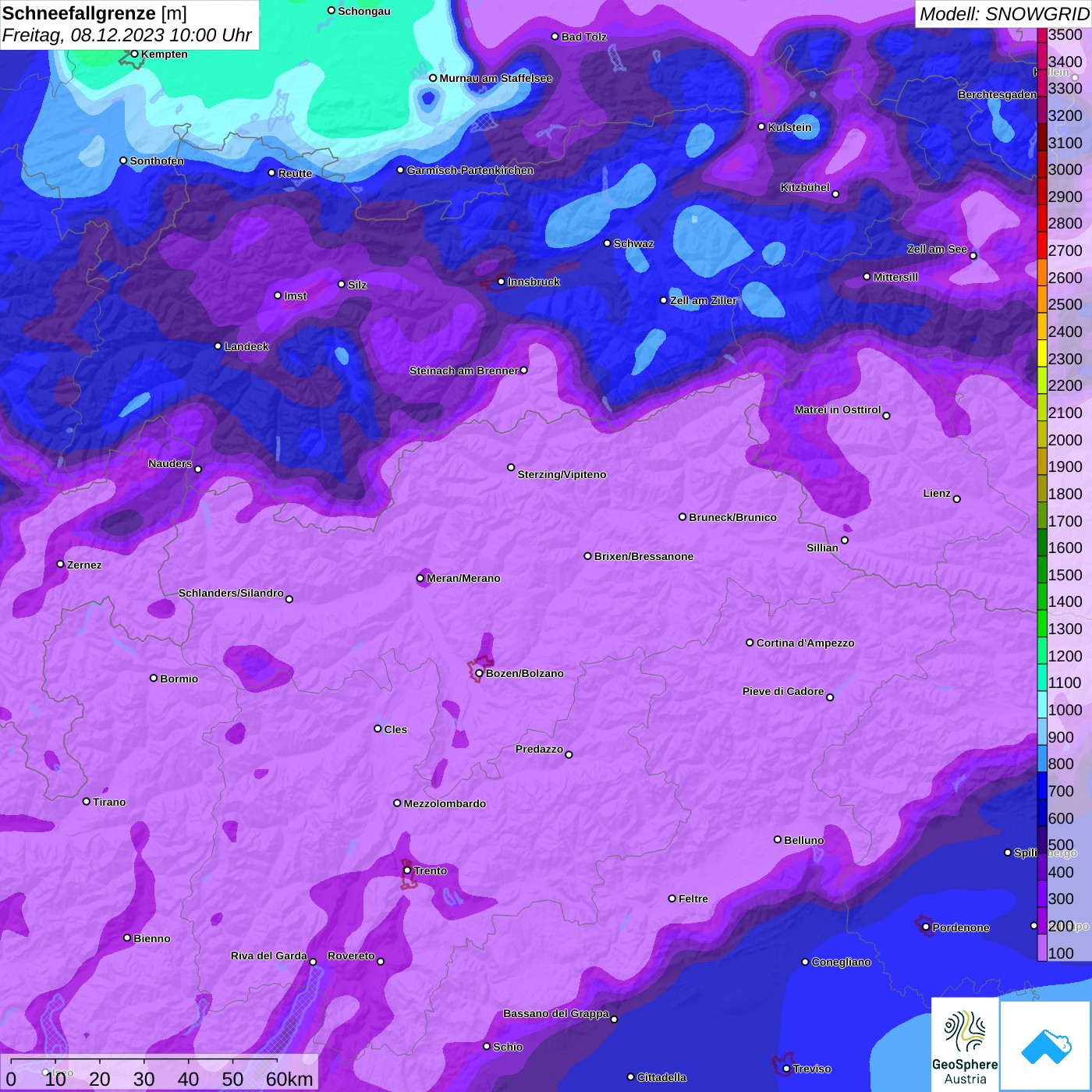This screenshot has width=1092, height=1092.
Task: Click the Belluno location dot
Action: click(777, 839)
